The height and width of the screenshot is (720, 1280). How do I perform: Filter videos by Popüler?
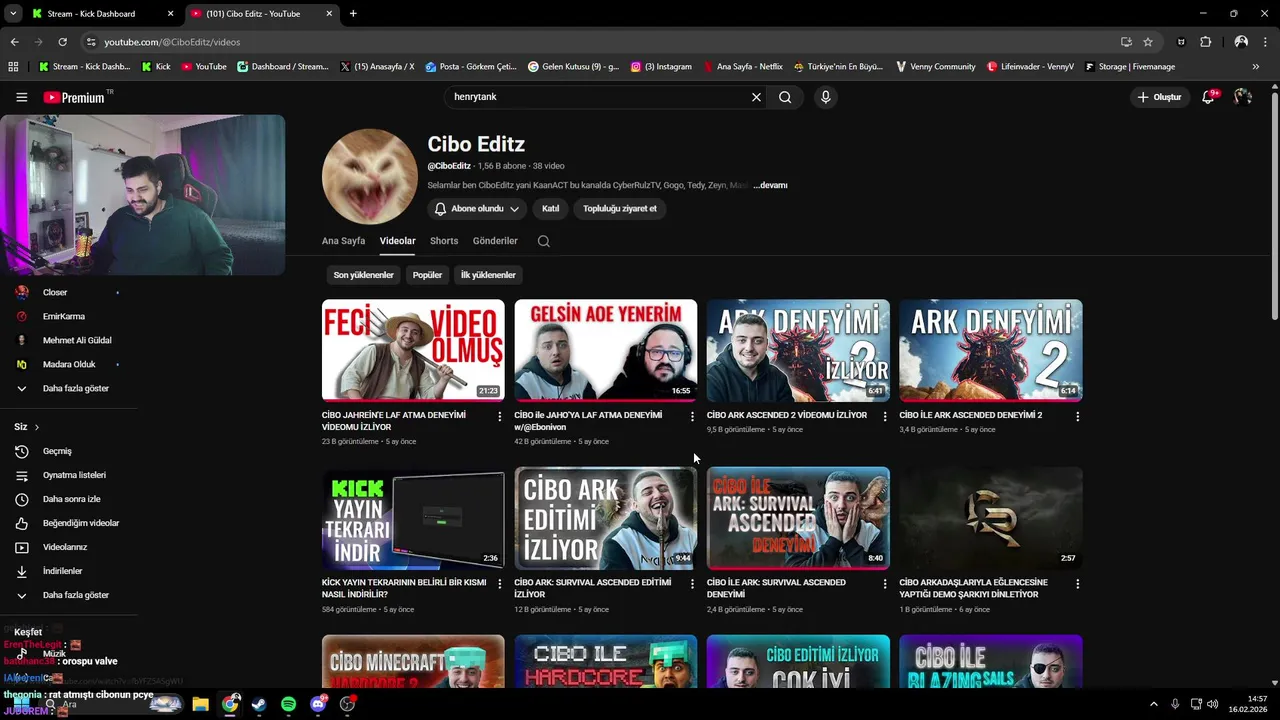click(x=427, y=275)
